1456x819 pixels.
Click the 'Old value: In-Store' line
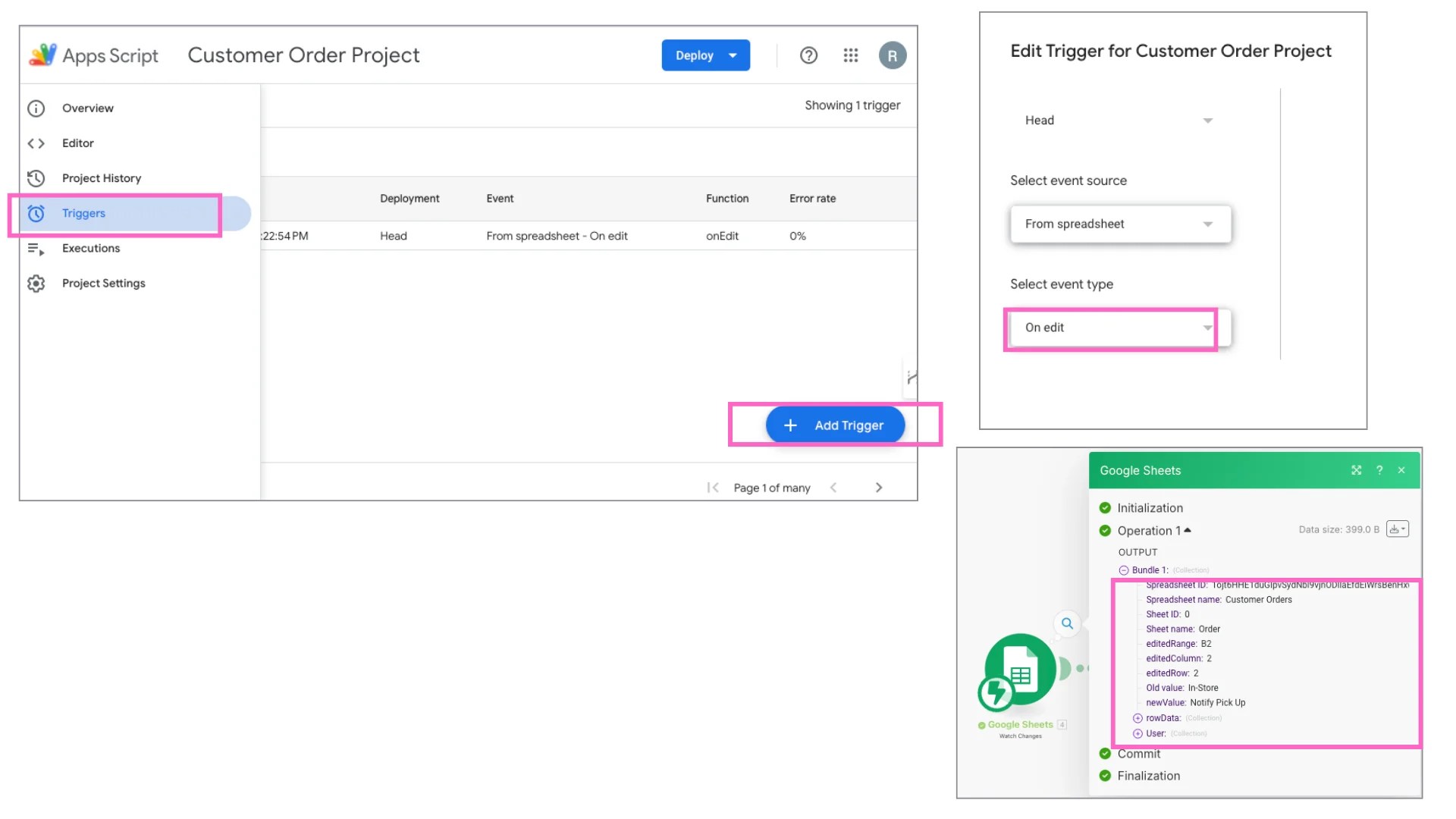tap(1182, 688)
